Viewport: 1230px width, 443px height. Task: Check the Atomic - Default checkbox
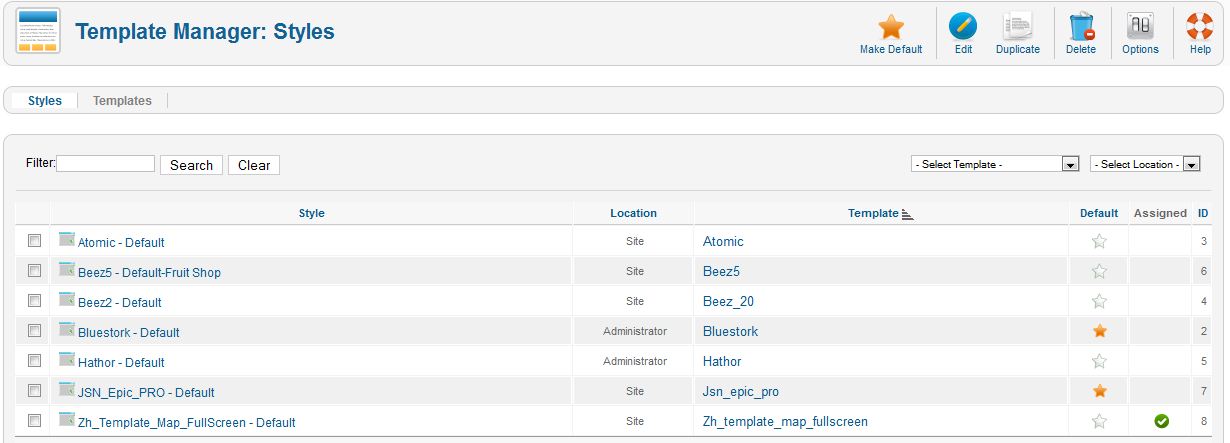pos(34,241)
